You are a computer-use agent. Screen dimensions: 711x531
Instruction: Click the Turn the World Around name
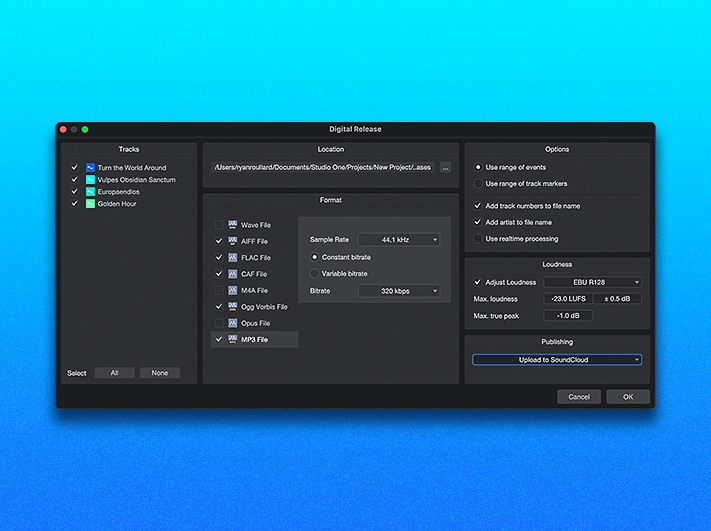point(132,168)
